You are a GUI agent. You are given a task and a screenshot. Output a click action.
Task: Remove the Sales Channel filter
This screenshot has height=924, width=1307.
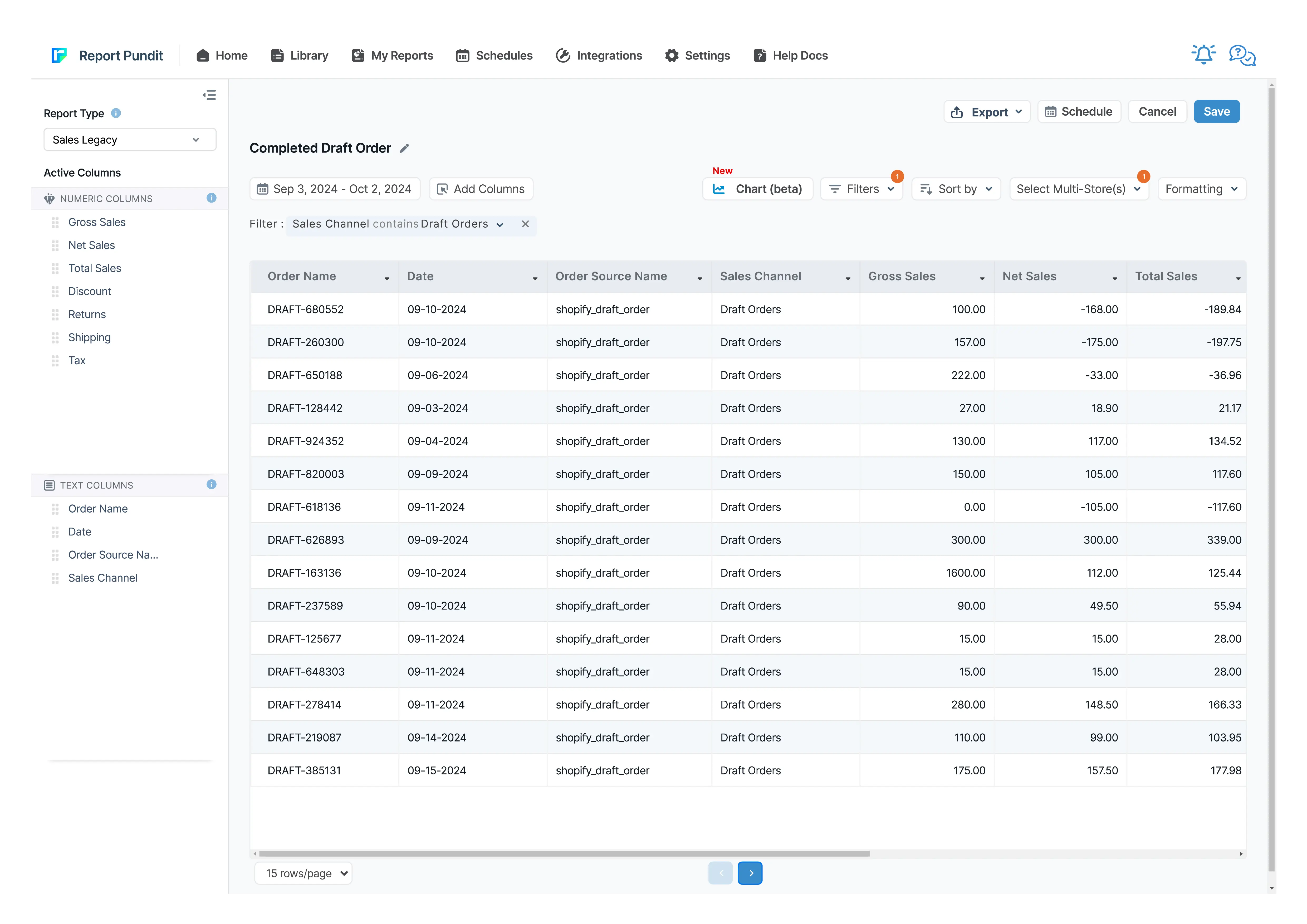click(x=525, y=224)
